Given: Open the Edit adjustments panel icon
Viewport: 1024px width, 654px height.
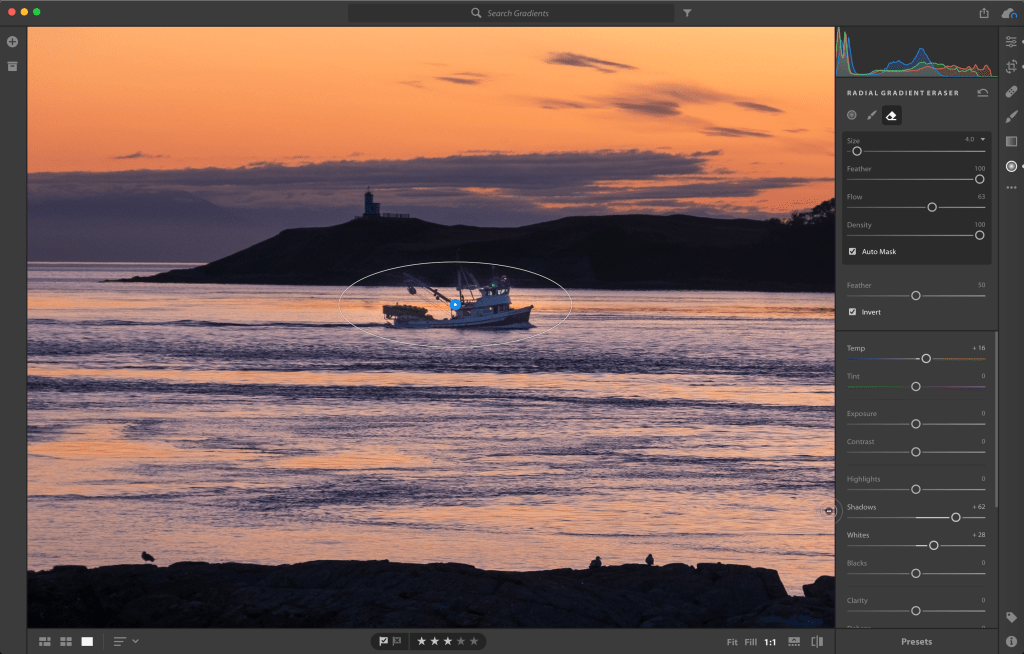Looking at the screenshot, I should coord(1011,41).
